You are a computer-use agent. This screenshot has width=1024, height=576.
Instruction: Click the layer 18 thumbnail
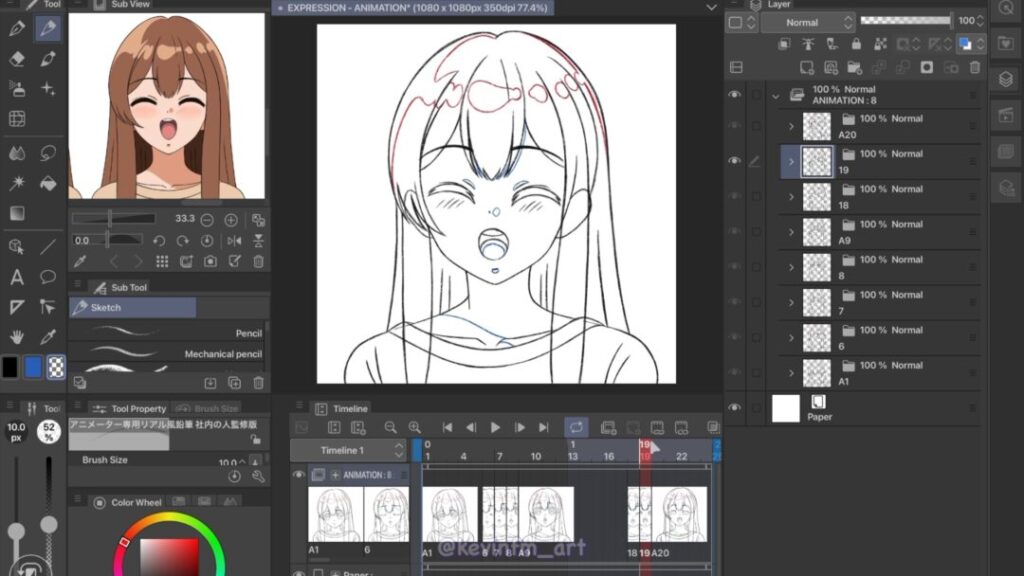817,197
